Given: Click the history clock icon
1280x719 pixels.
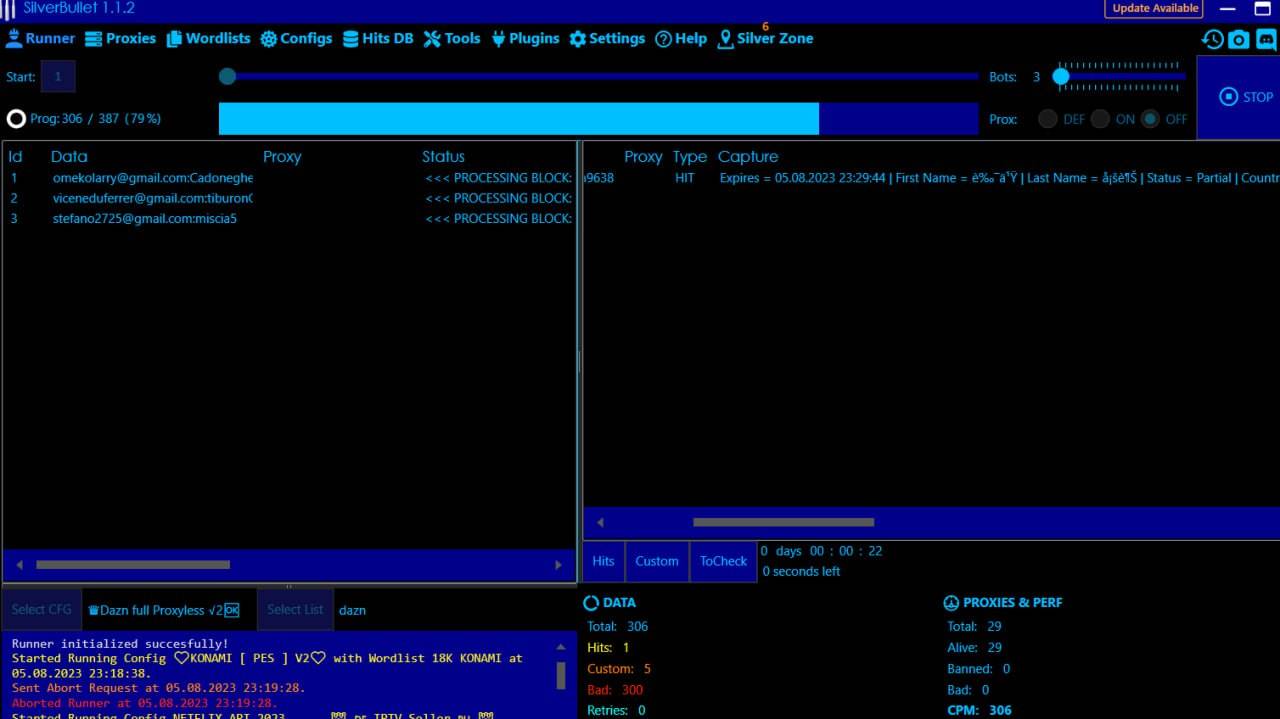Looking at the screenshot, I should point(1212,39).
